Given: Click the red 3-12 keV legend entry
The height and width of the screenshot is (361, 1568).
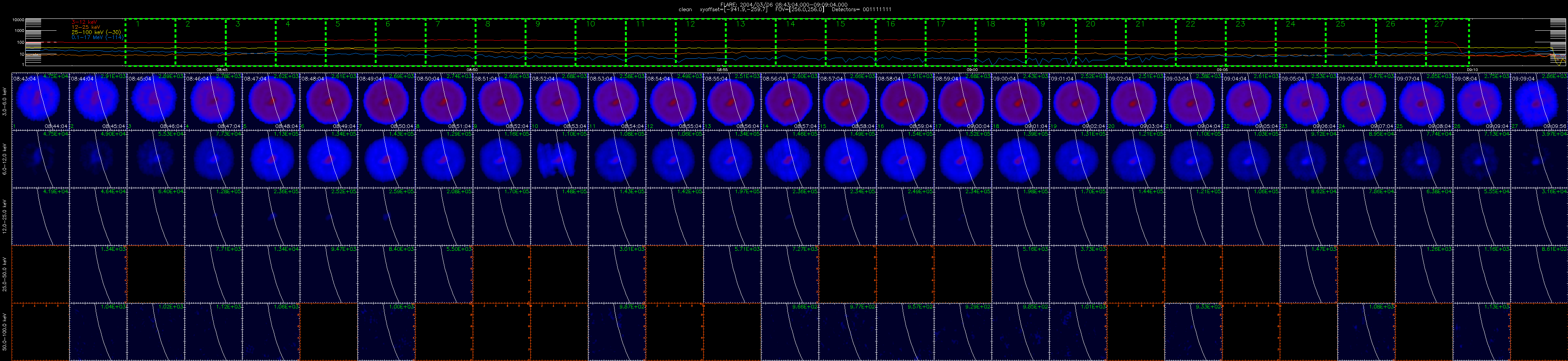Looking at the screenshot, I should (x=84, y=22).
